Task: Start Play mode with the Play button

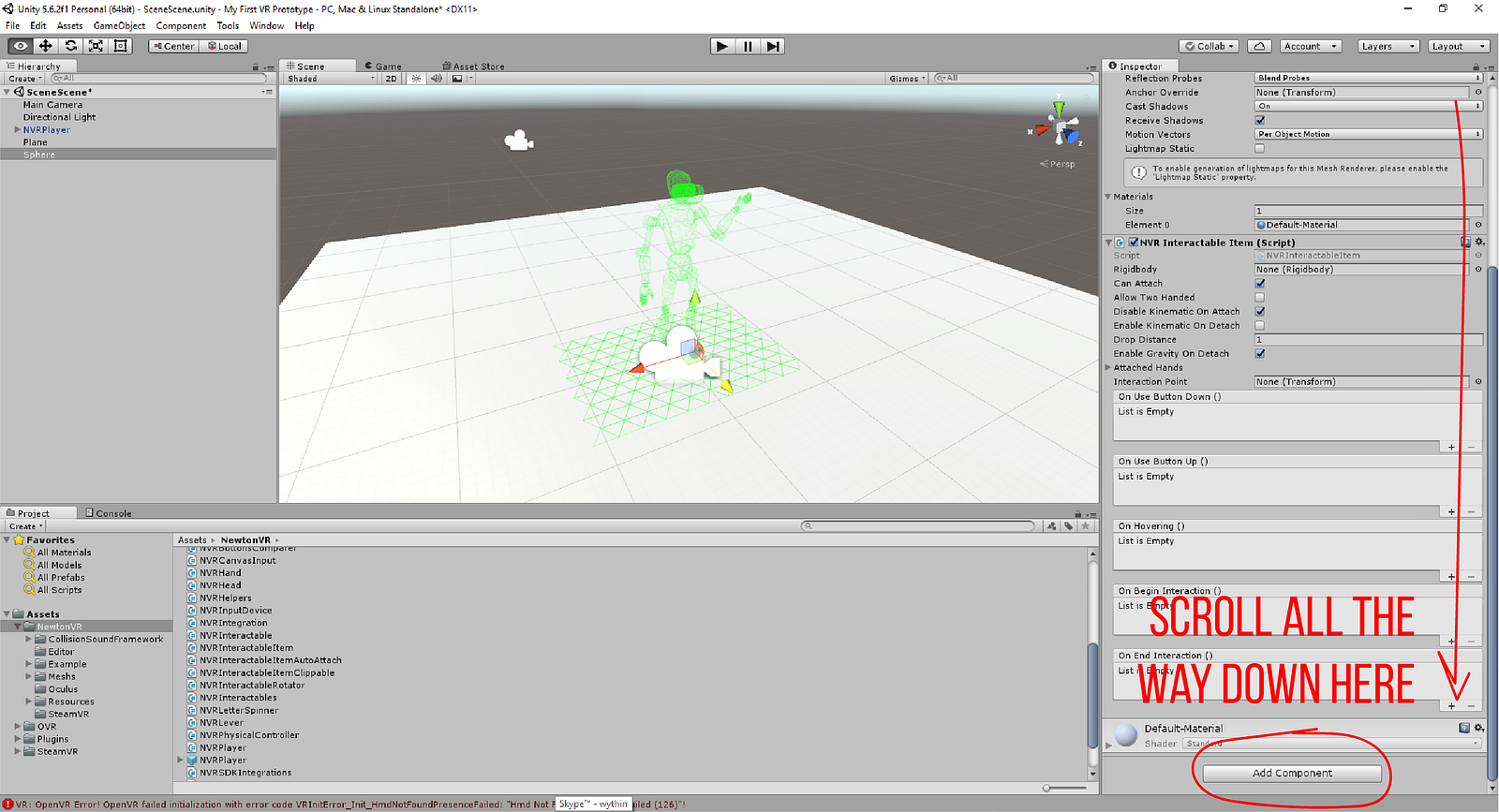Action: (x=721, y=46)
